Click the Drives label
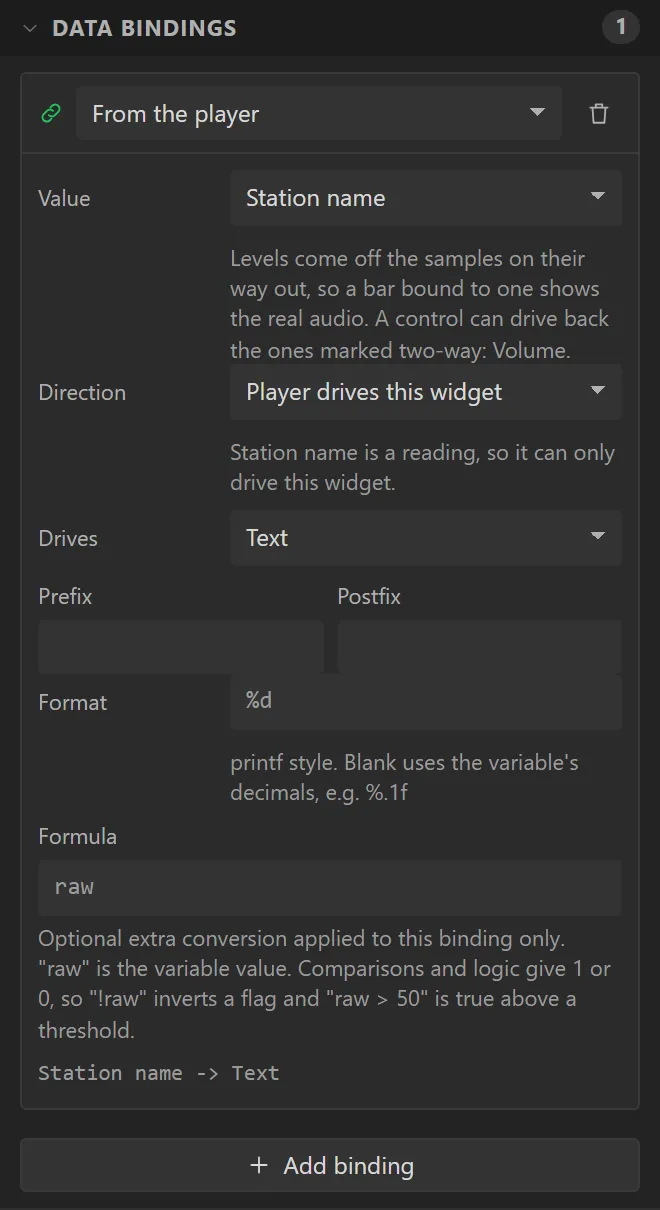Image resolution: width=660 pixels, height=1210 pixels. pos(68,538)
